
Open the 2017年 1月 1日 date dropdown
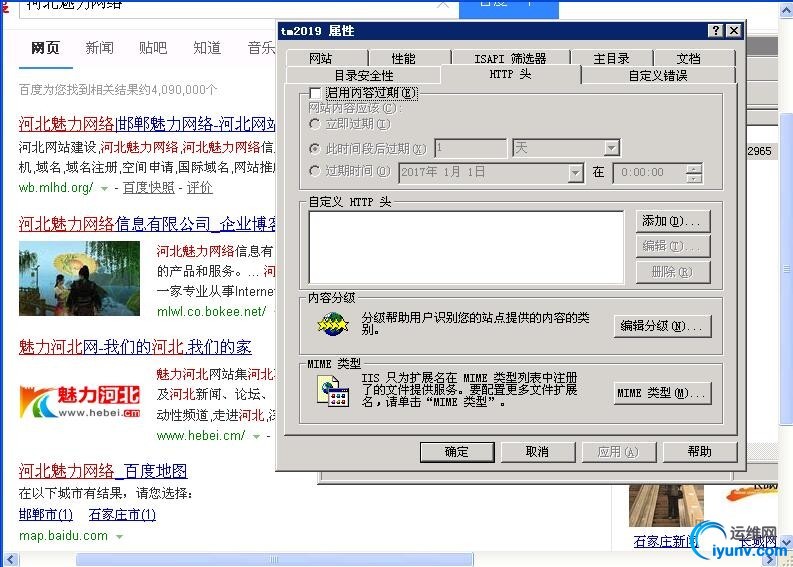[x=575, y=173]
